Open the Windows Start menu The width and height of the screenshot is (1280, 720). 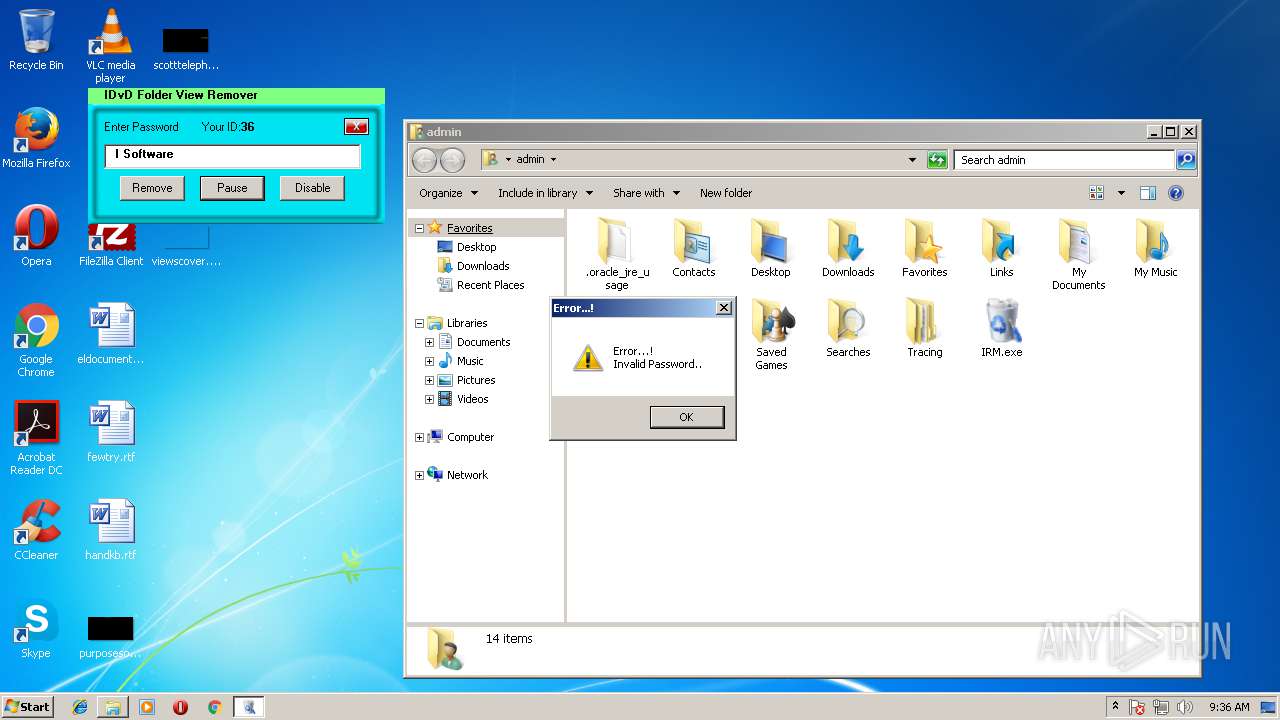tap(27, 706)
